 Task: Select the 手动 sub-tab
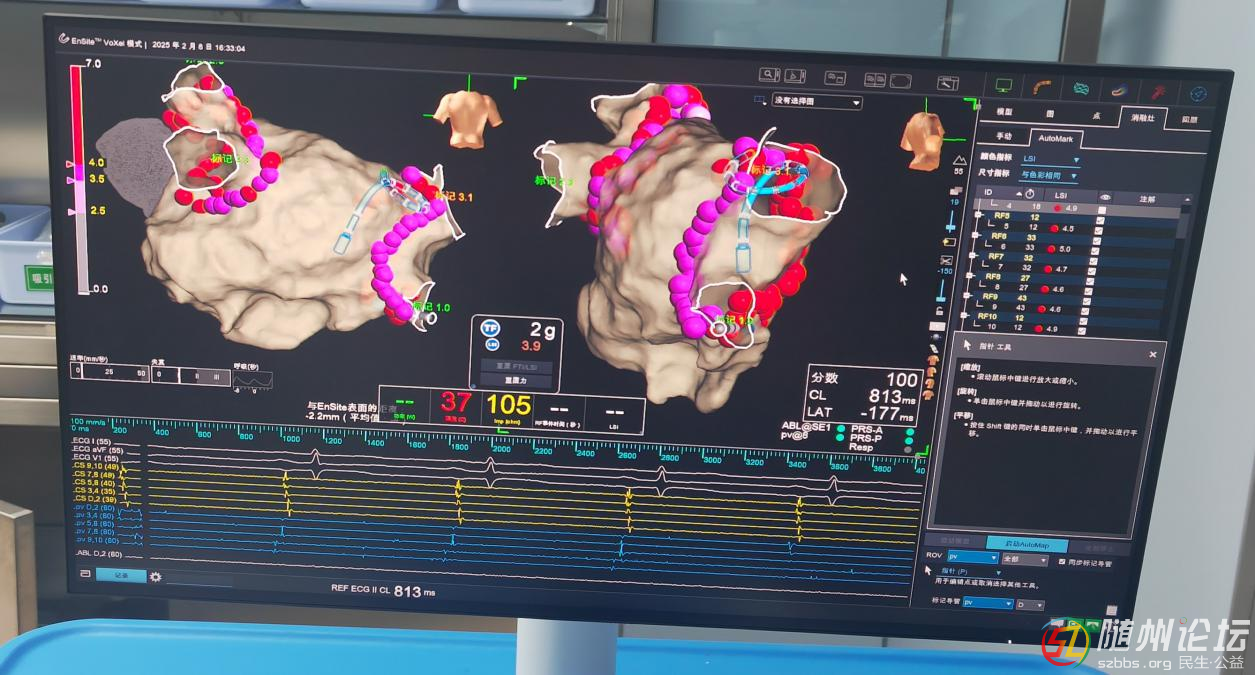tap(1004, 136)
